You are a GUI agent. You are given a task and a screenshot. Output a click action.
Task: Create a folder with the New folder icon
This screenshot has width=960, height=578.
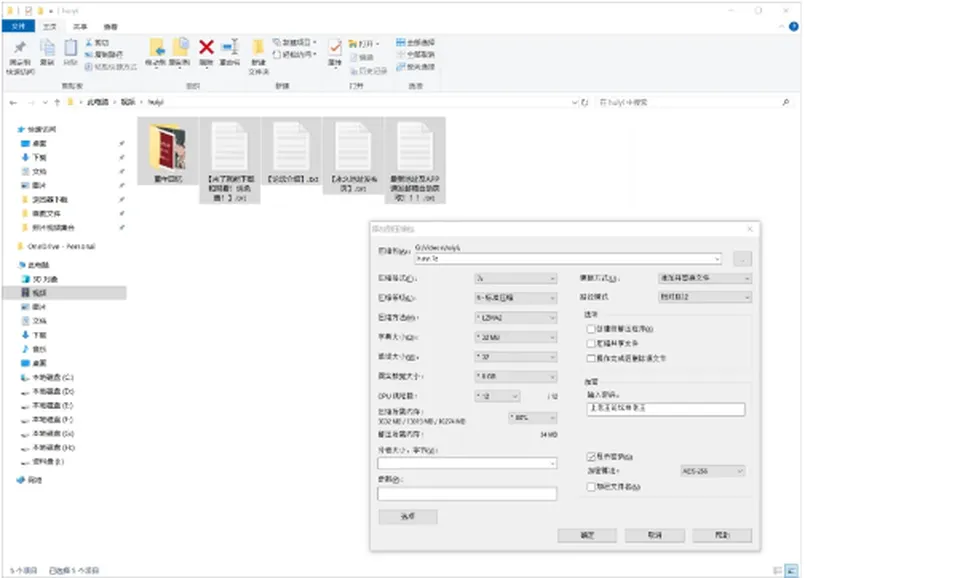coord(258,48)
